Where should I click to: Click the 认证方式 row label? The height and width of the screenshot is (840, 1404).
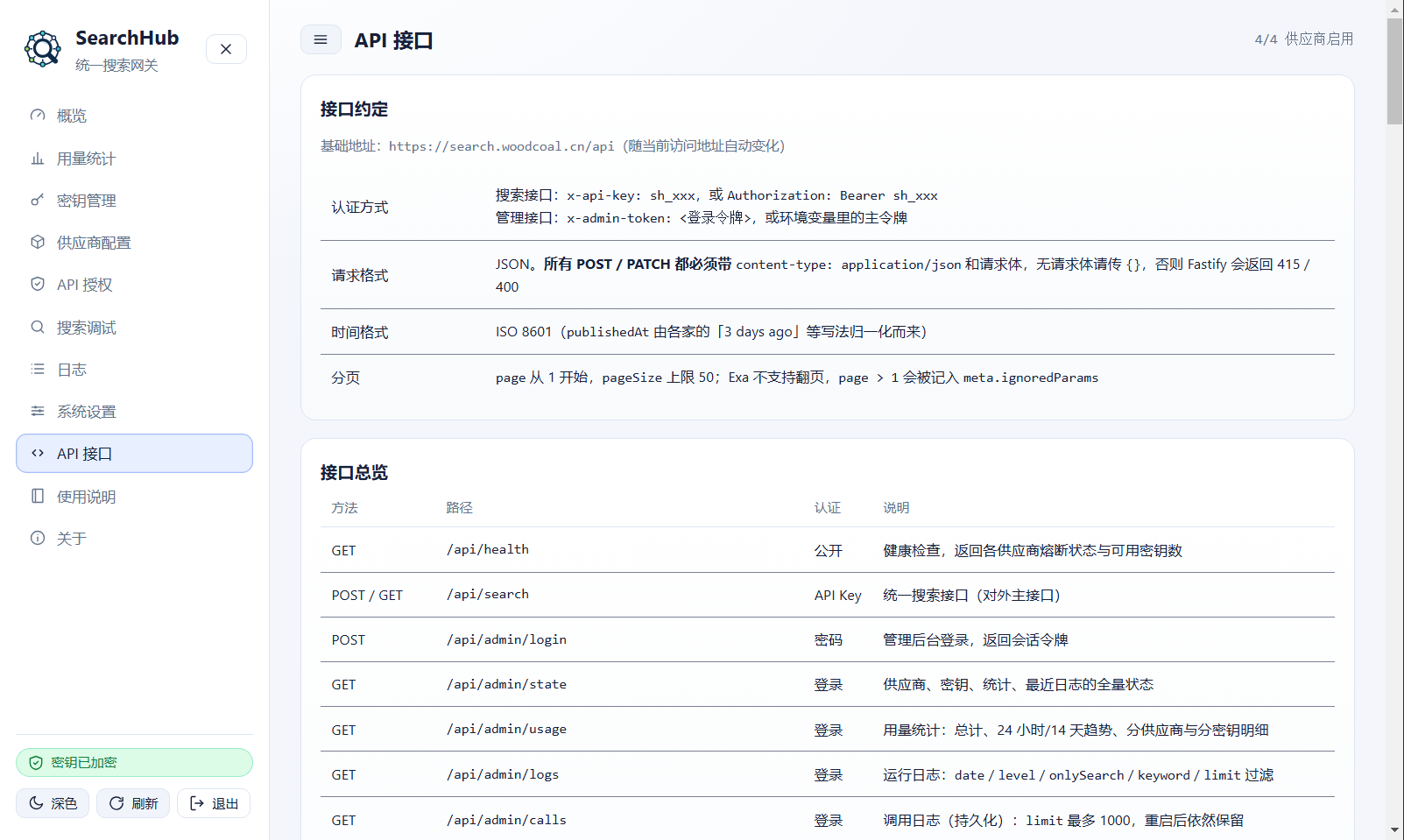pos(360,207)
